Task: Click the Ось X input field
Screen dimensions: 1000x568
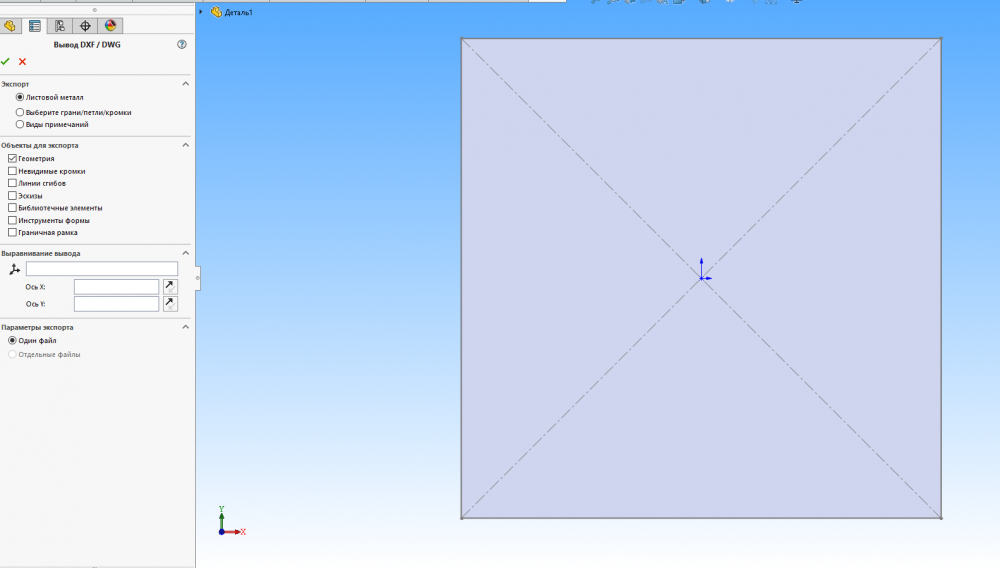Action: coord(116,287)
